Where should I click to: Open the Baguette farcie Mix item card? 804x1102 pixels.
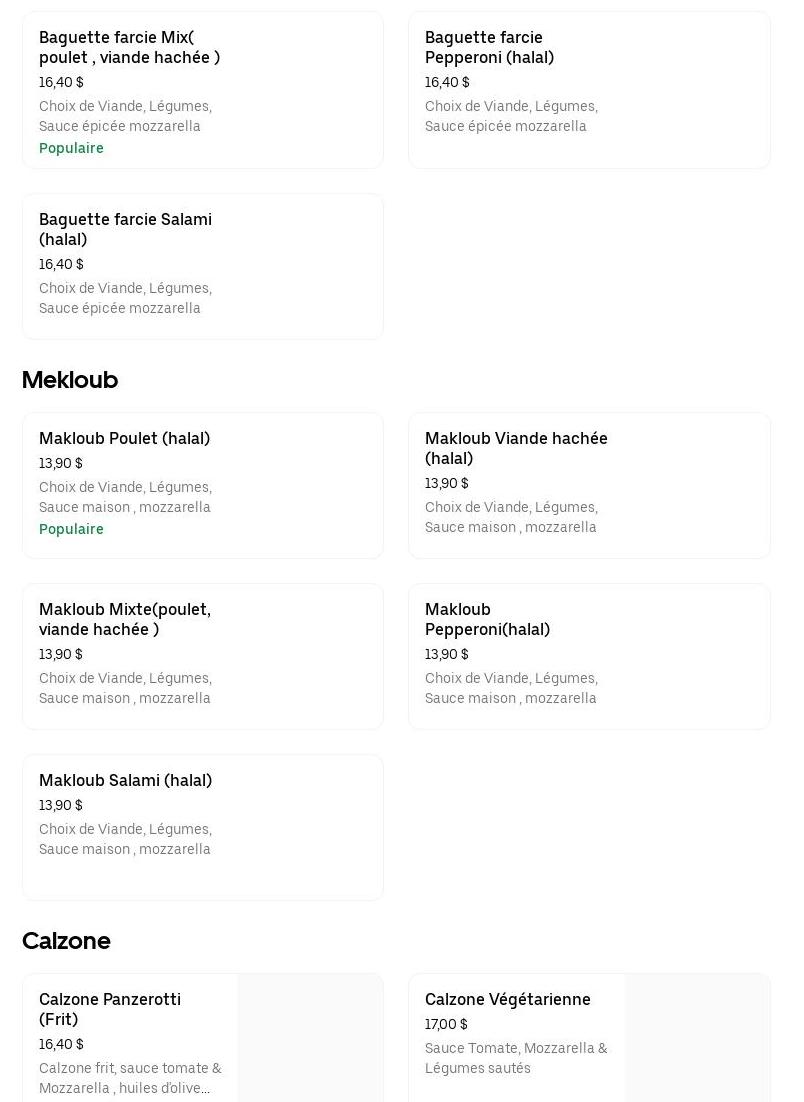[203, 89]
